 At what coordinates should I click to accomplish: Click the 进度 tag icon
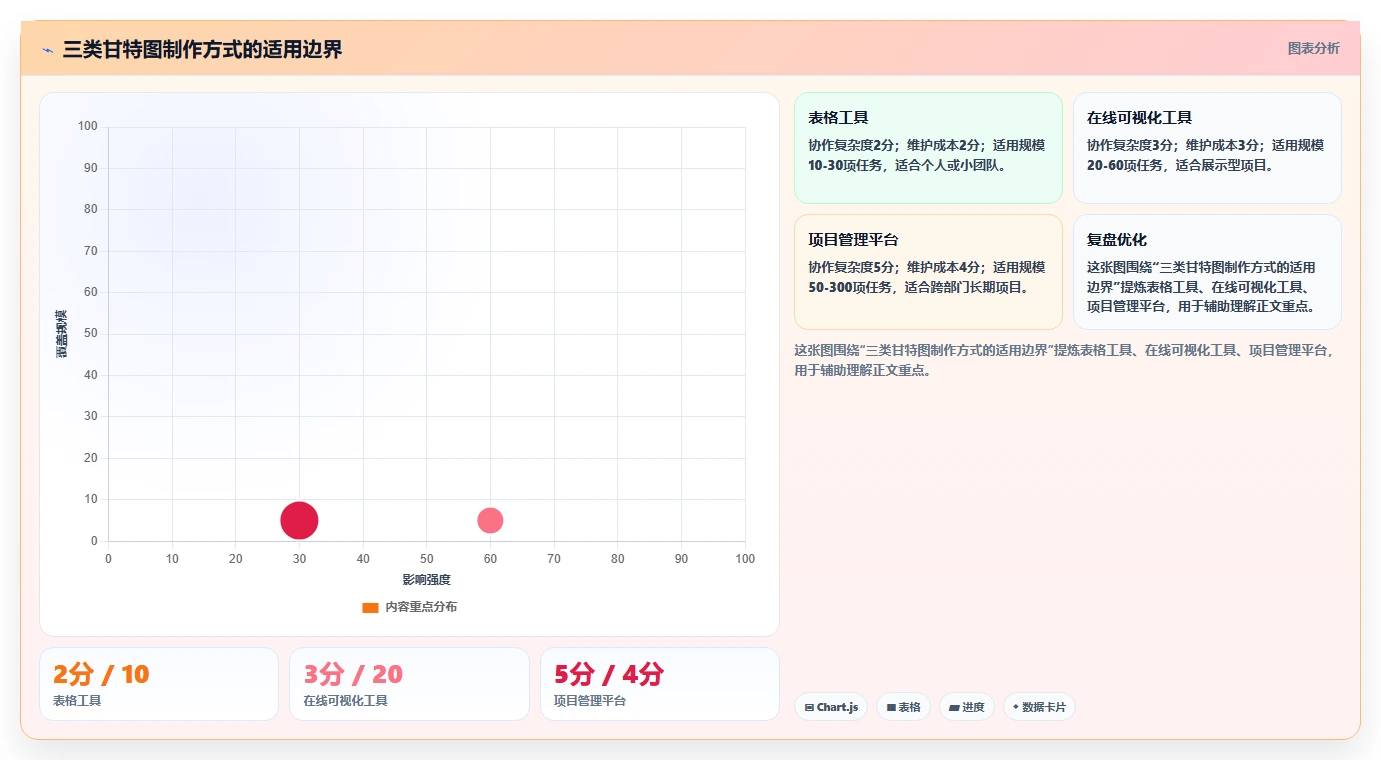click(954, 707)
